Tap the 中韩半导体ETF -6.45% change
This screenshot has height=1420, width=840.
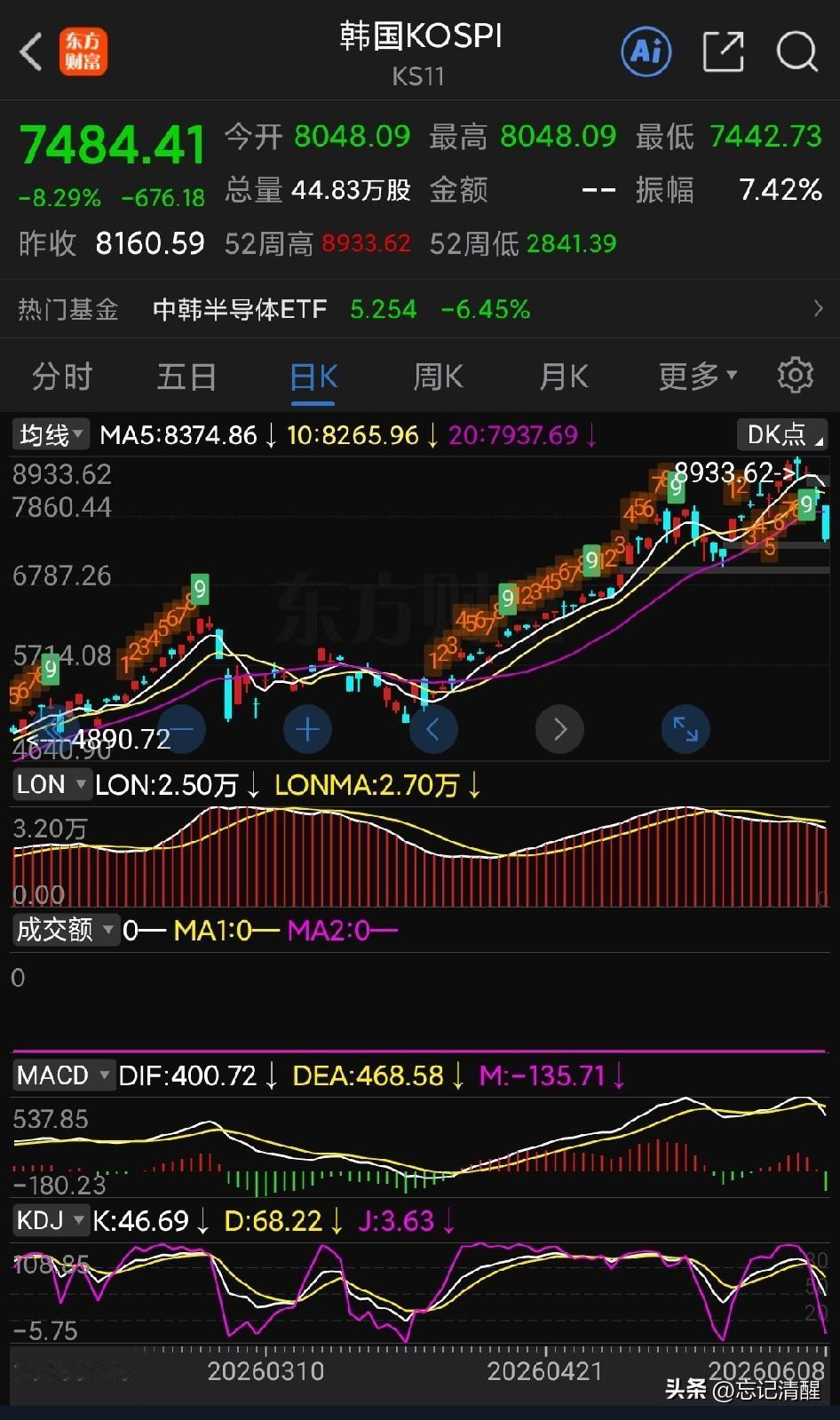[486, 309]
